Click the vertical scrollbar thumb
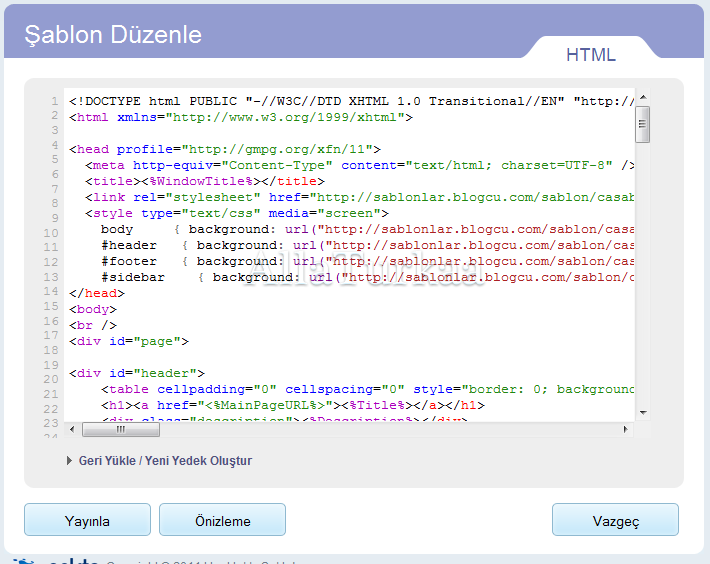Screen dimensions: 710x564 [642, 124]
